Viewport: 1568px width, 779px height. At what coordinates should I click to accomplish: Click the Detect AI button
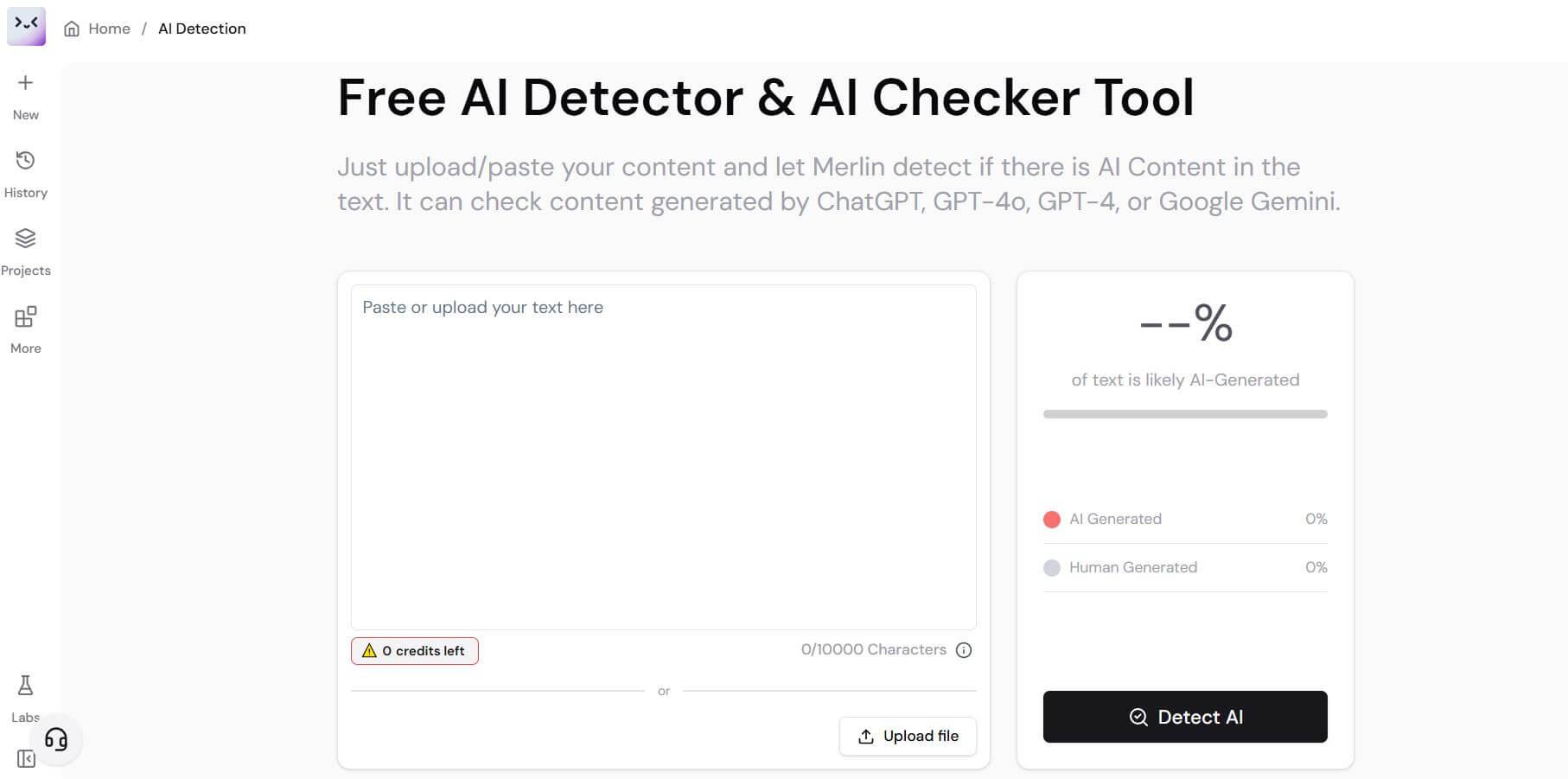pyautogui.click(x=1185, y=717)
